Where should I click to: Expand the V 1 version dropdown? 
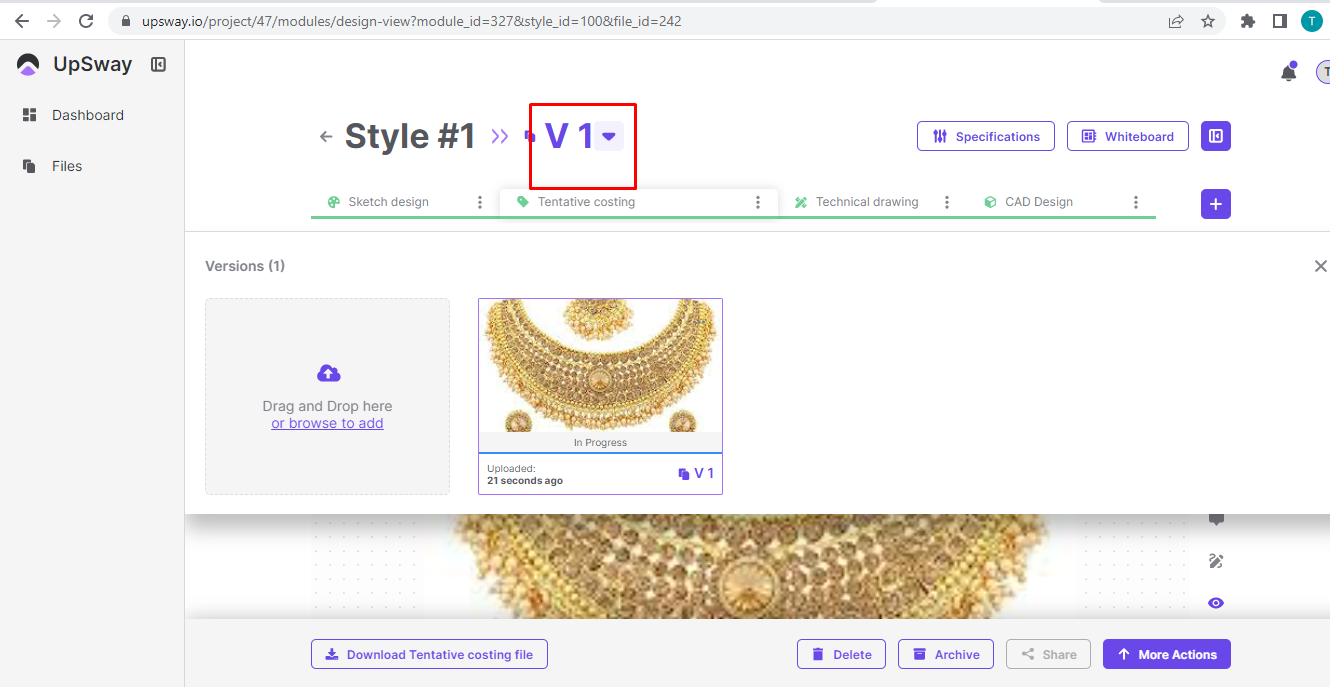608,137
